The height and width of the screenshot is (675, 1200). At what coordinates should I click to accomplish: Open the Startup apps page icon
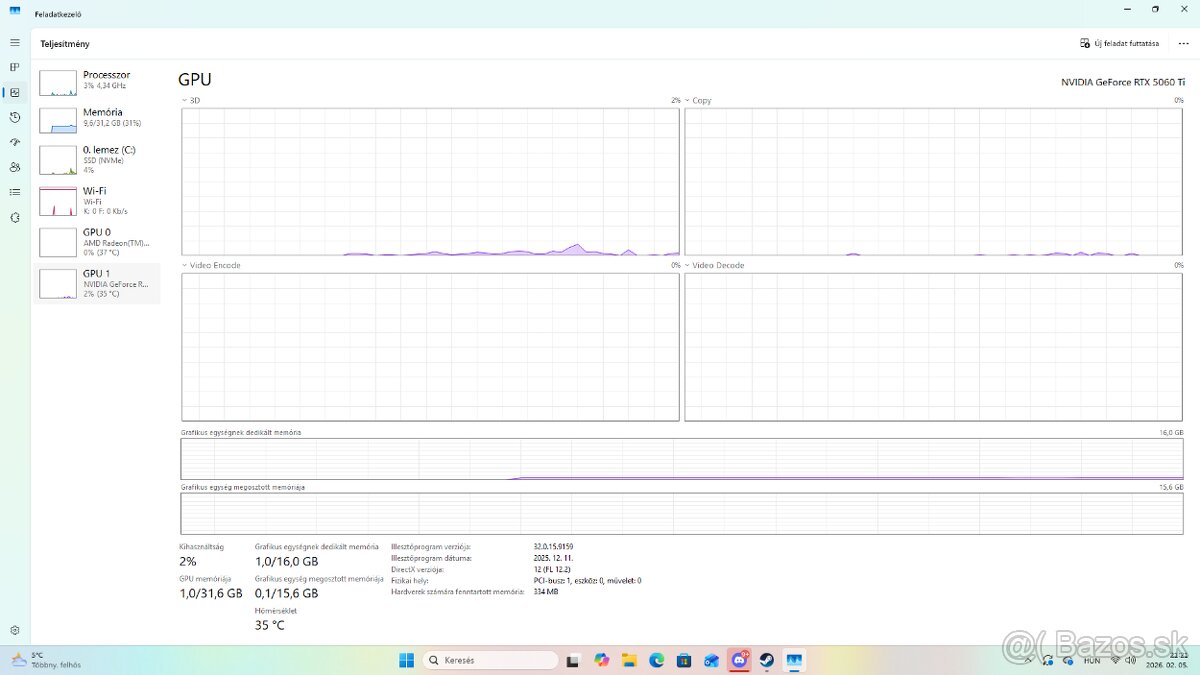(14, 142)
